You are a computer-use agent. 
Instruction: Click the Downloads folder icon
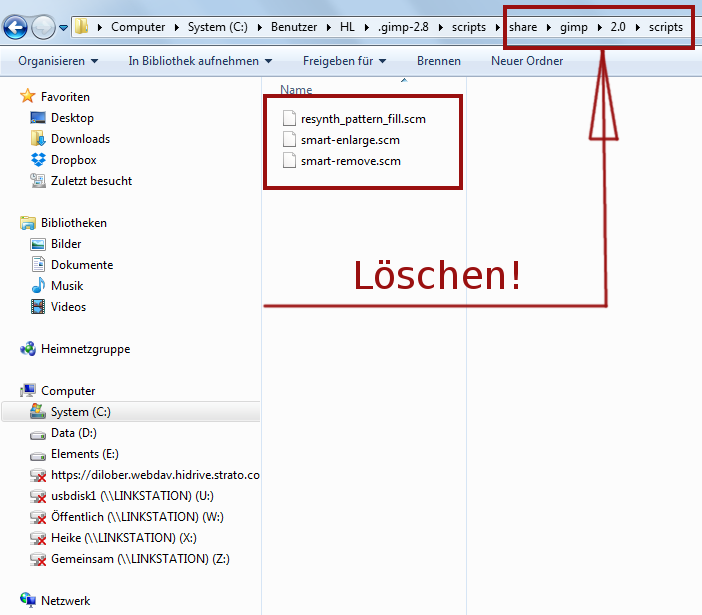click(x=38, y=139)
